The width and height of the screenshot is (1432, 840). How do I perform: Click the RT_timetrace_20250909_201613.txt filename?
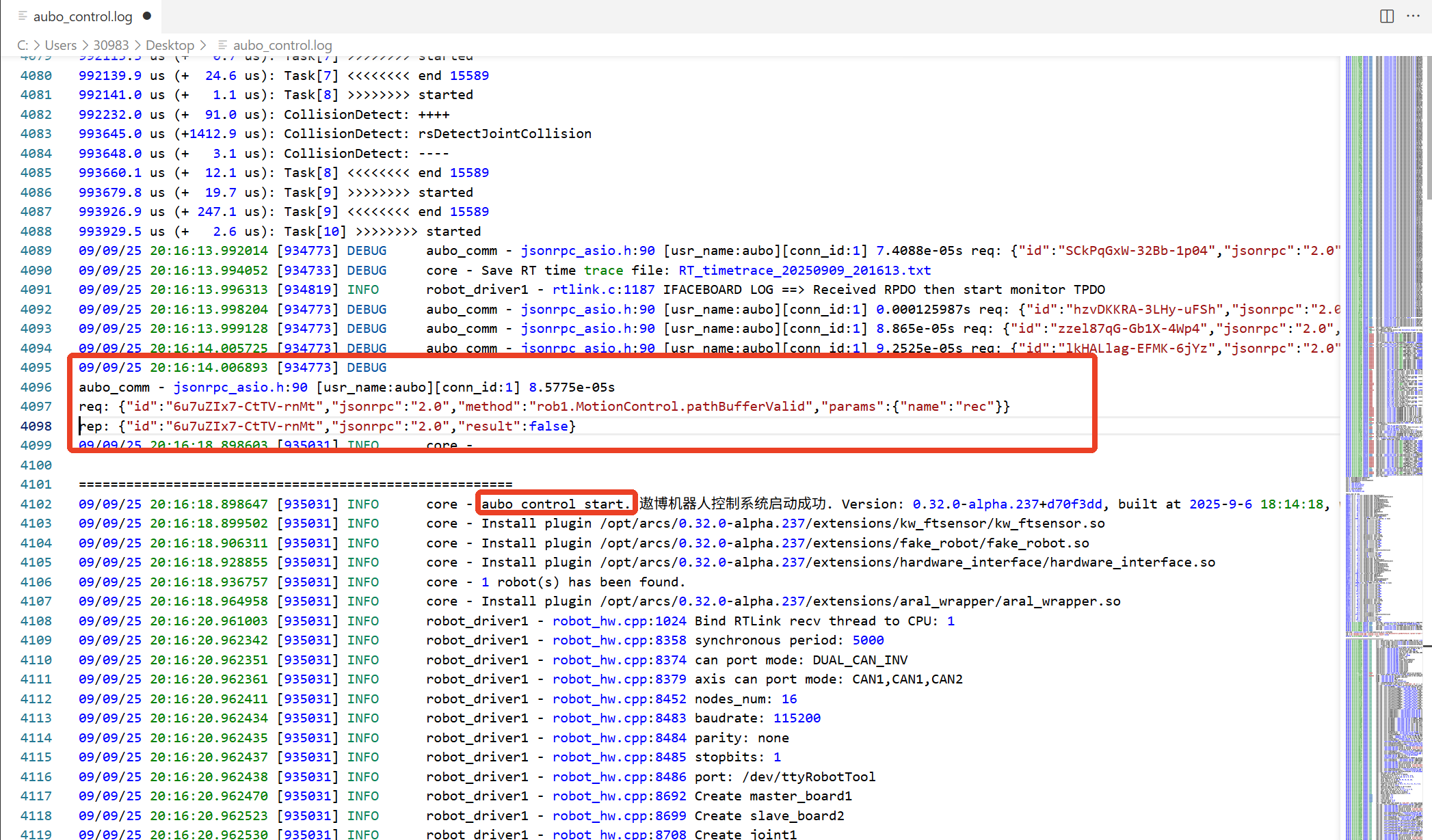tap(804, 271)
